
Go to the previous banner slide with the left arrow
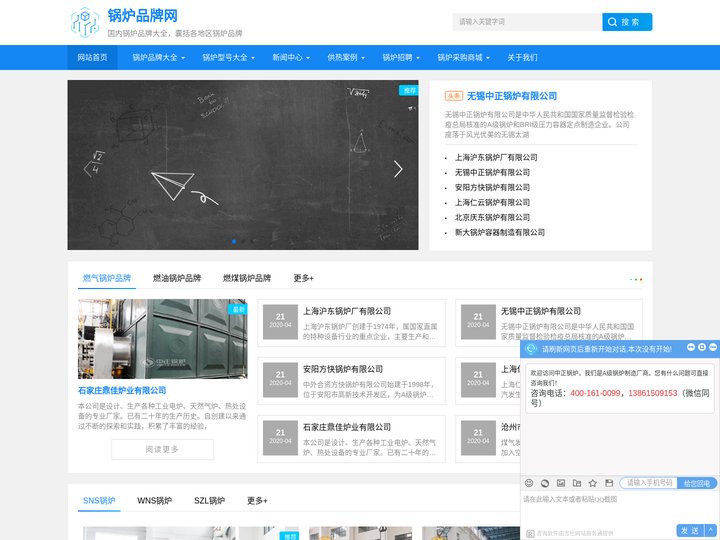(x=88, y=169)
